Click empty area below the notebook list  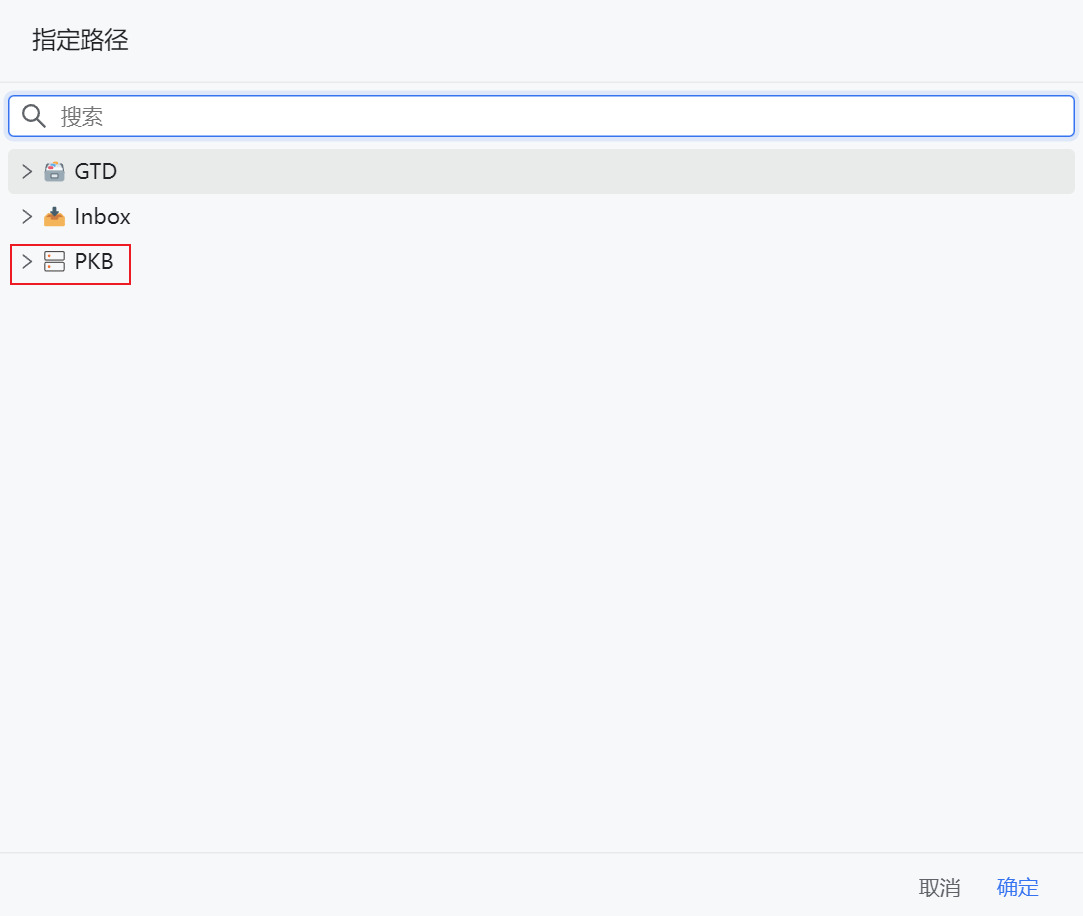(540, 560)
